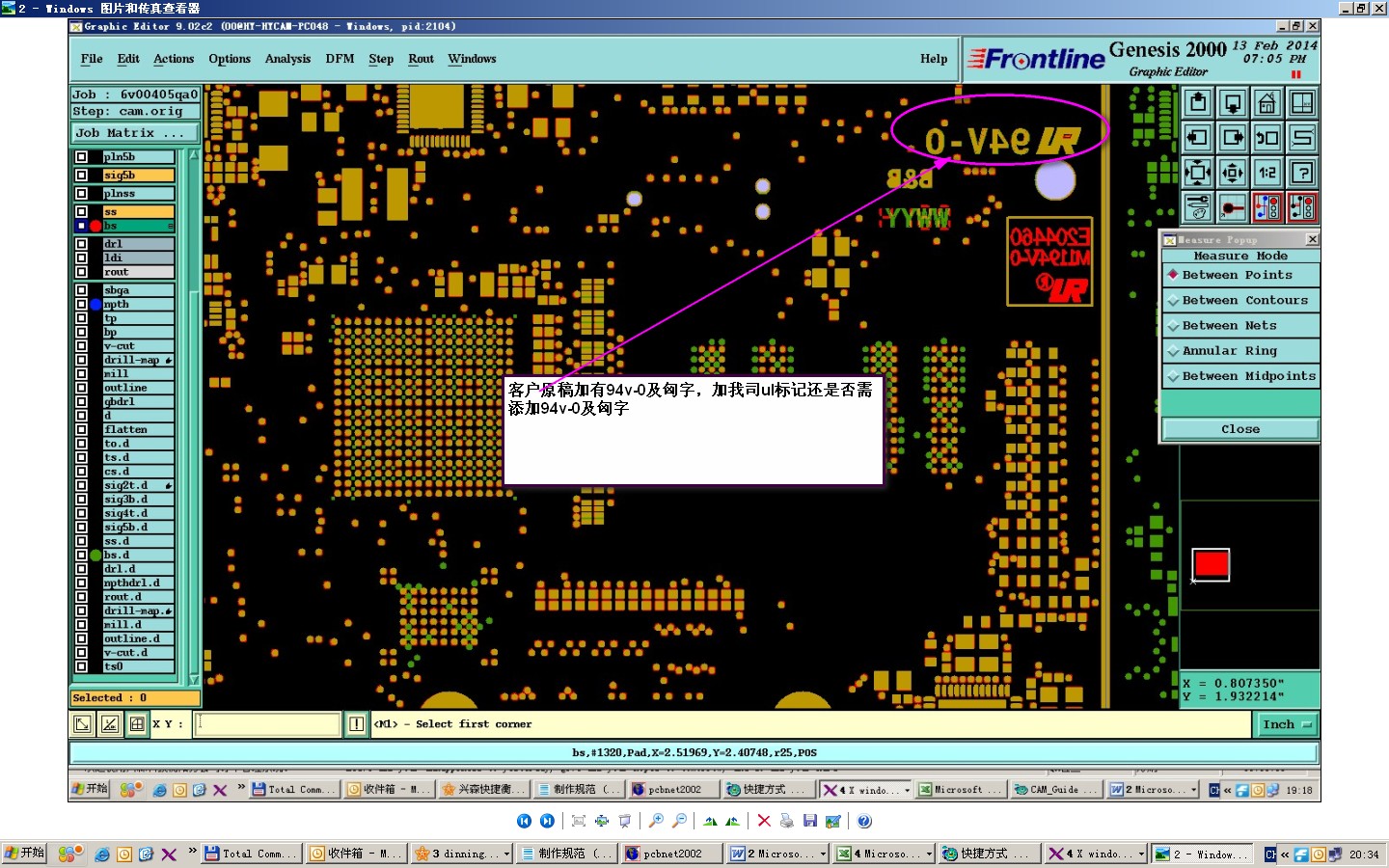Open the File menu
1389x868 pixels.
pyautogui.click(x=92, y=59)
